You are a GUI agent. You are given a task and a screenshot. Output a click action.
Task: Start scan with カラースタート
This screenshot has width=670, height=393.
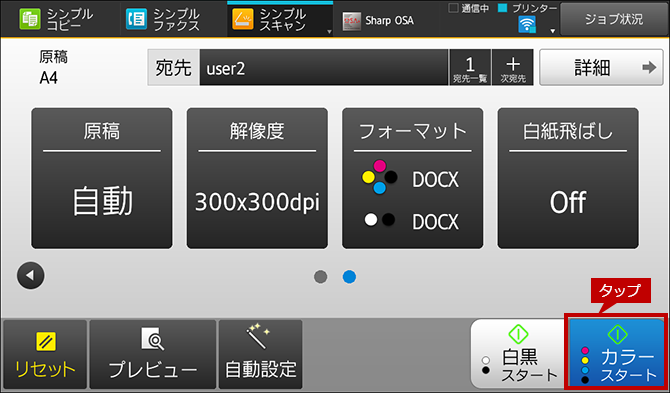click(x=617, y=353)
